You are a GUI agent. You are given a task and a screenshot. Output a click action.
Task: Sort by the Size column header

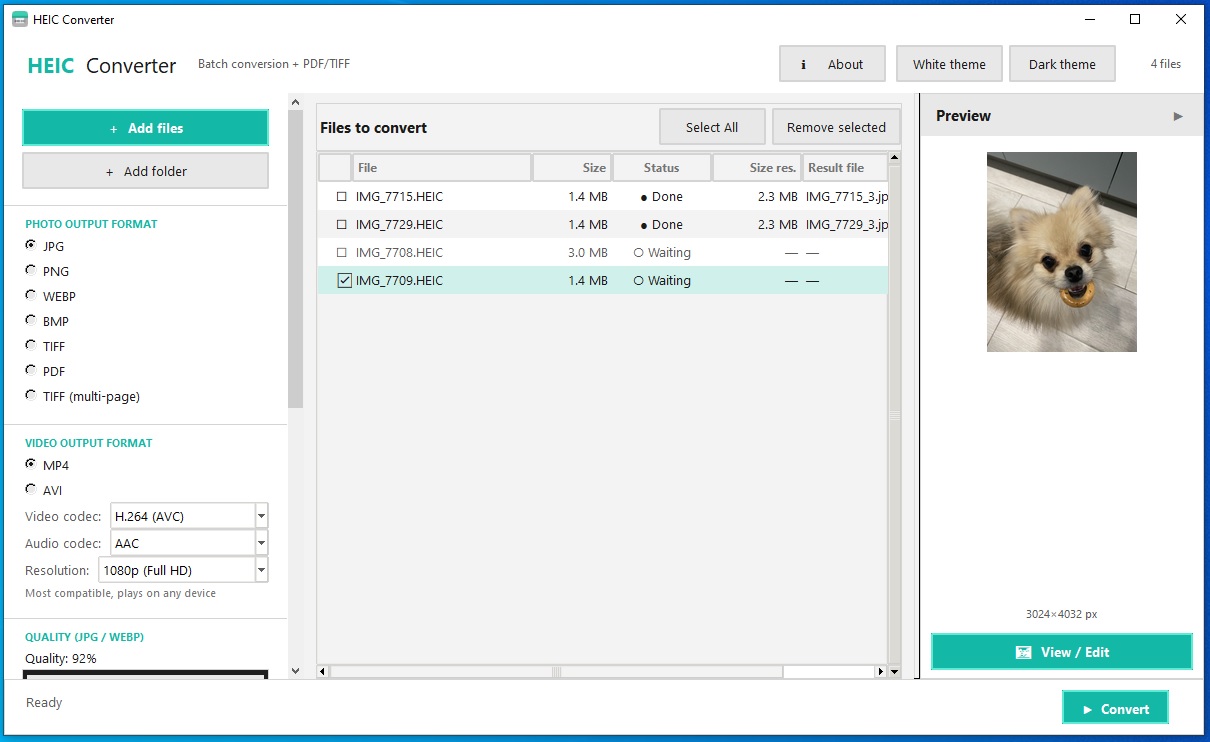pos(572,168)
